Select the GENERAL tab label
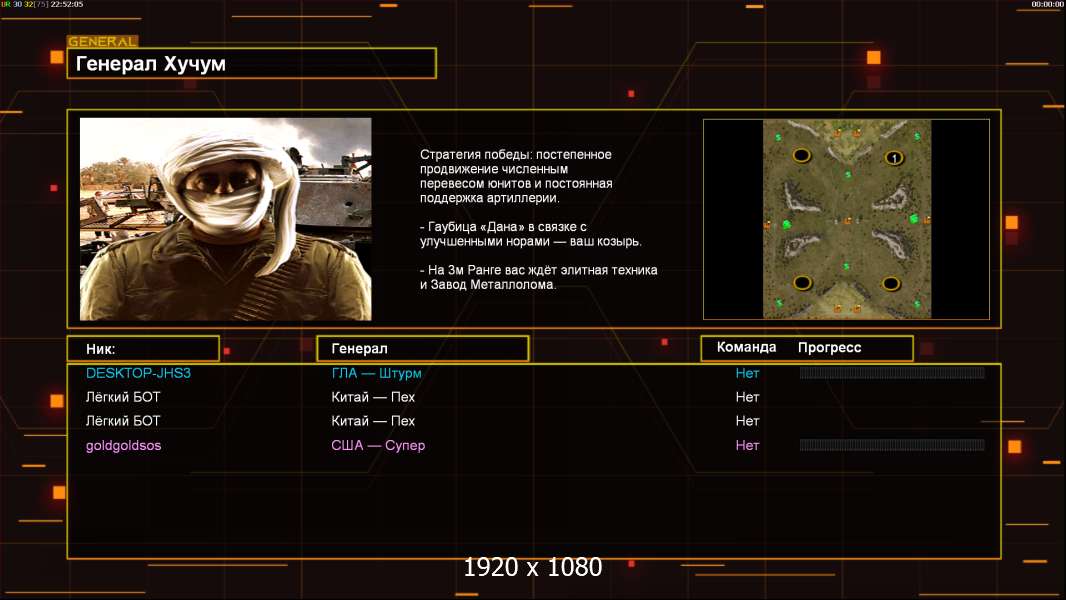The image size is (1066, 600). [102, 42]
